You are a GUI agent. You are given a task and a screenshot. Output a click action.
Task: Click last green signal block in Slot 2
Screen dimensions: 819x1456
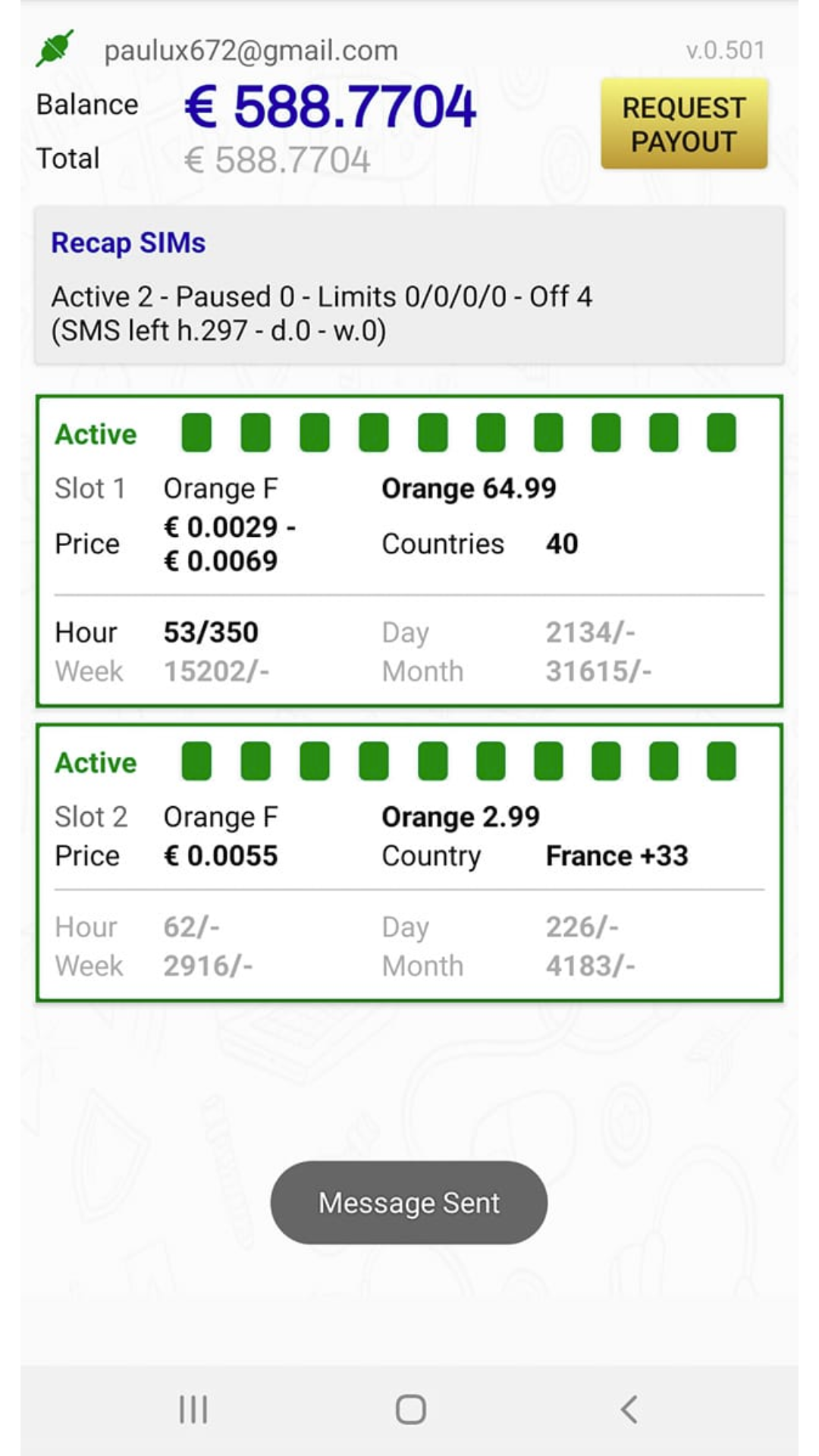click(721, 761)
